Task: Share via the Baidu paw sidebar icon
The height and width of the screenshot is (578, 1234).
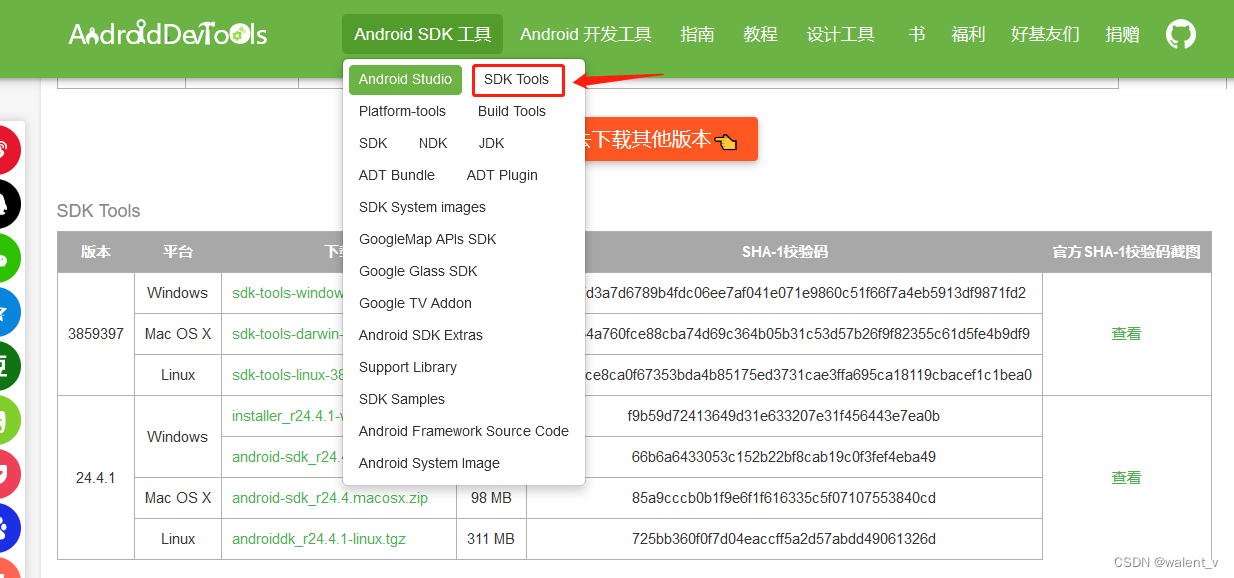Action: pyautogui.click(x=5, y=527)
